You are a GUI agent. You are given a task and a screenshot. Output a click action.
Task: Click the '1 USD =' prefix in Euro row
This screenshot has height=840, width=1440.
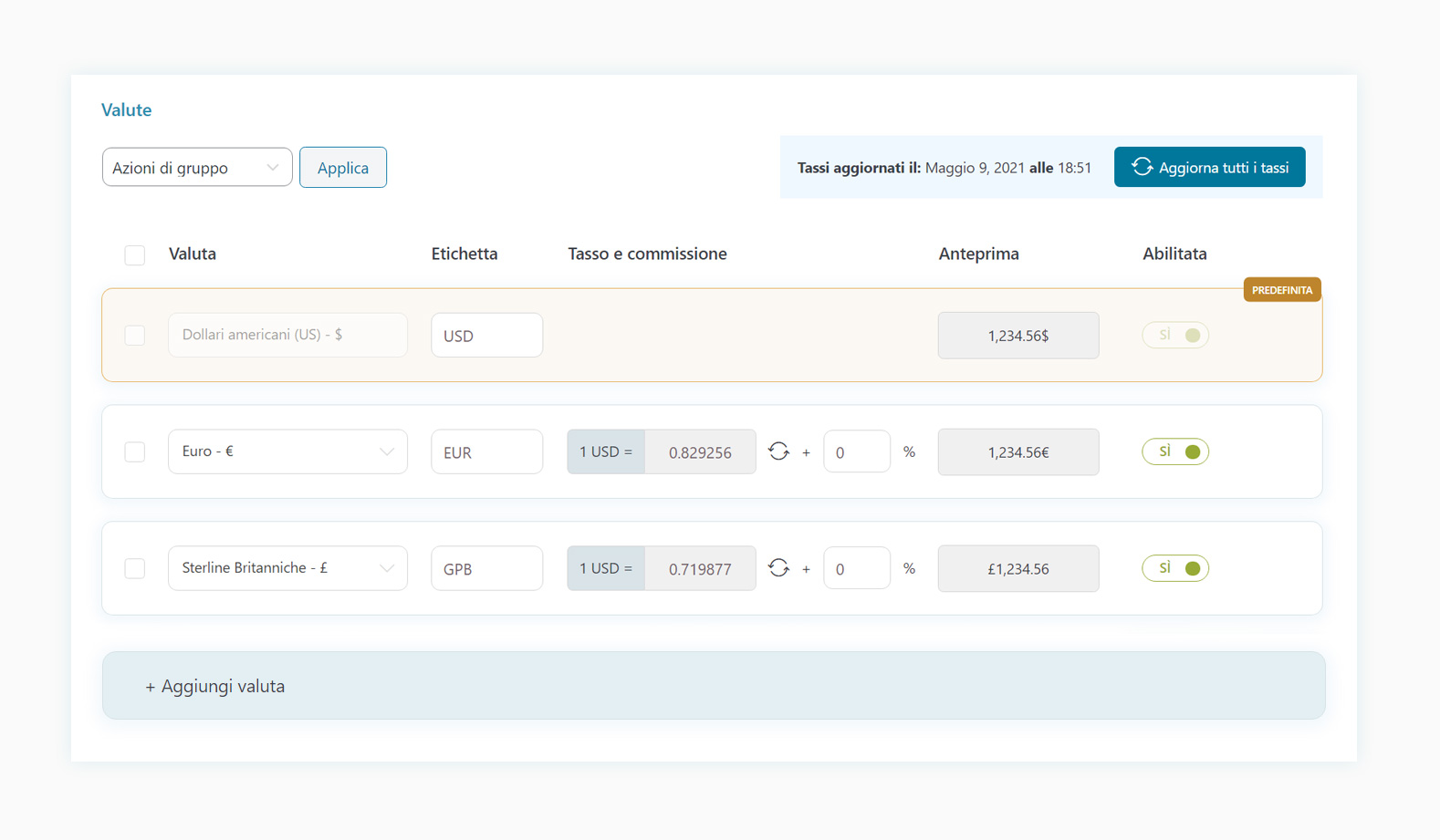[x=606, y=451]
